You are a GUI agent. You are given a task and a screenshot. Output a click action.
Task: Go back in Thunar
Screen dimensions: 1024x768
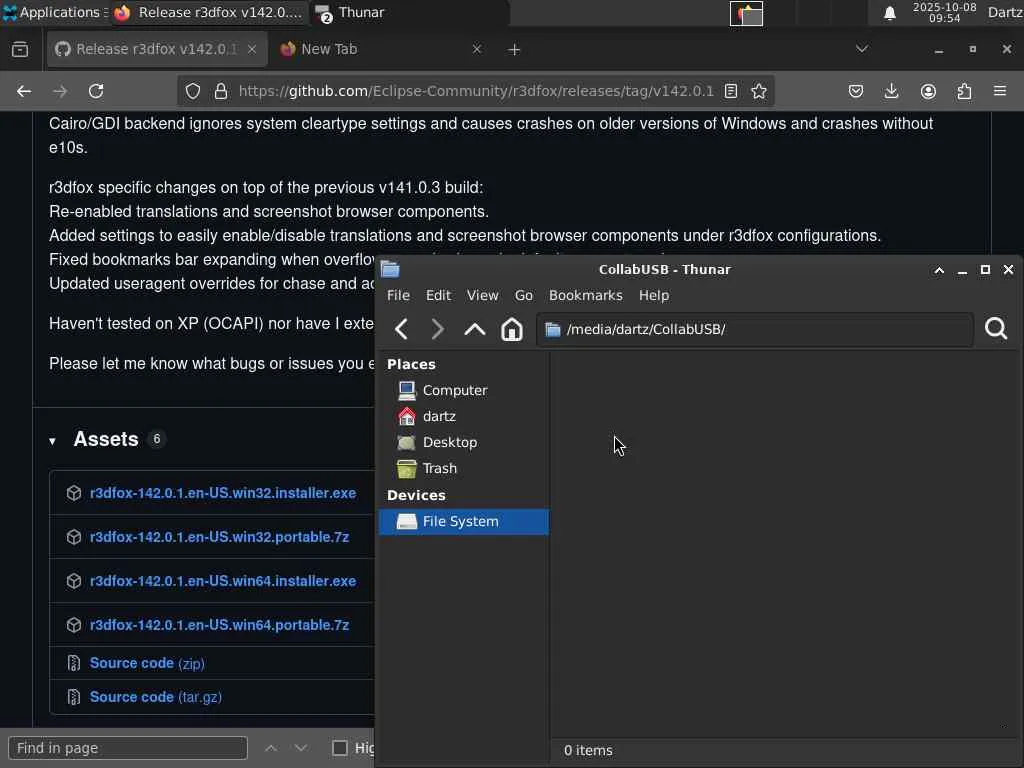tap(402, 329)
